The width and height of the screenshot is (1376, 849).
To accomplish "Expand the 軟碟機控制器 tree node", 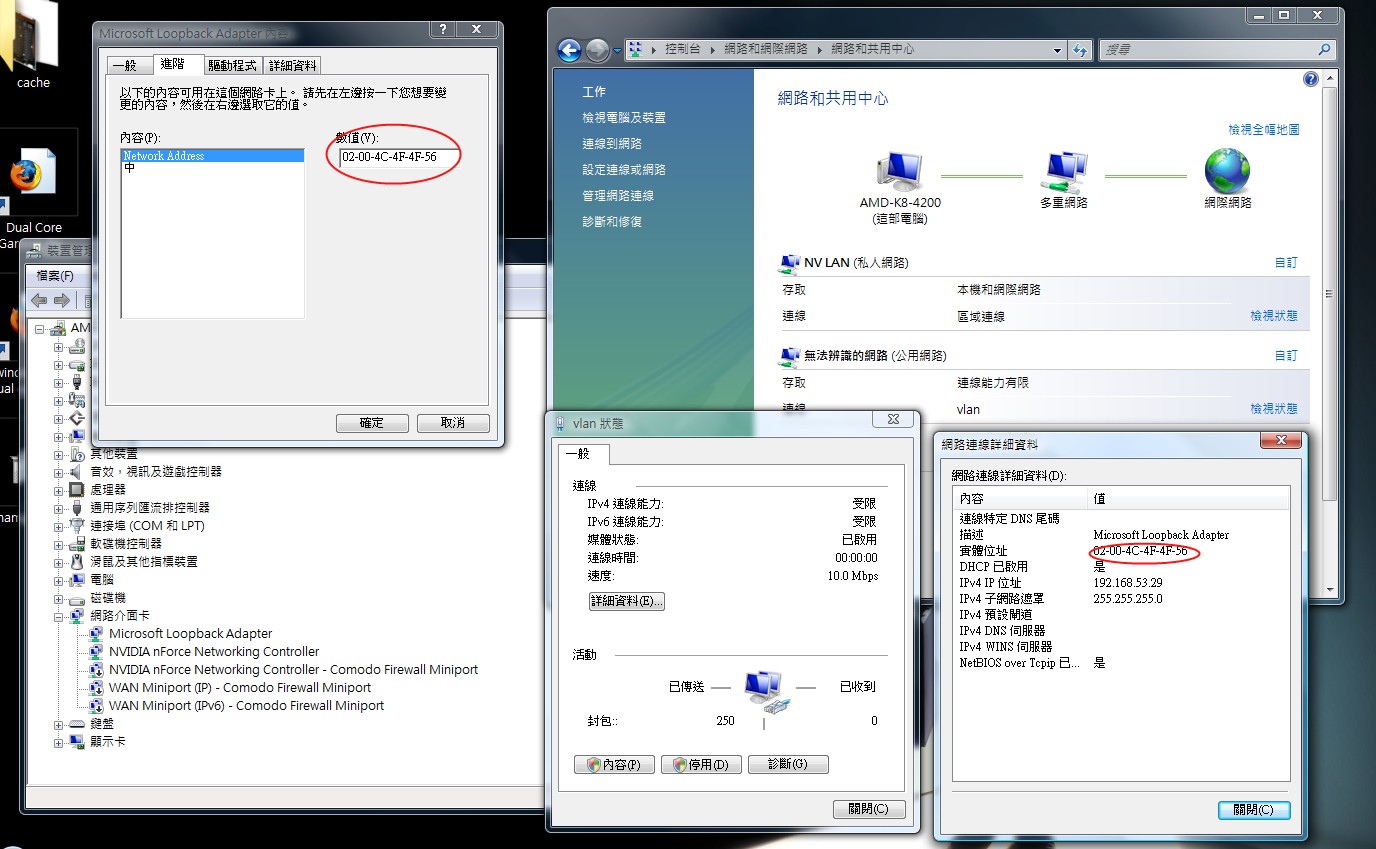I will 59,544.
